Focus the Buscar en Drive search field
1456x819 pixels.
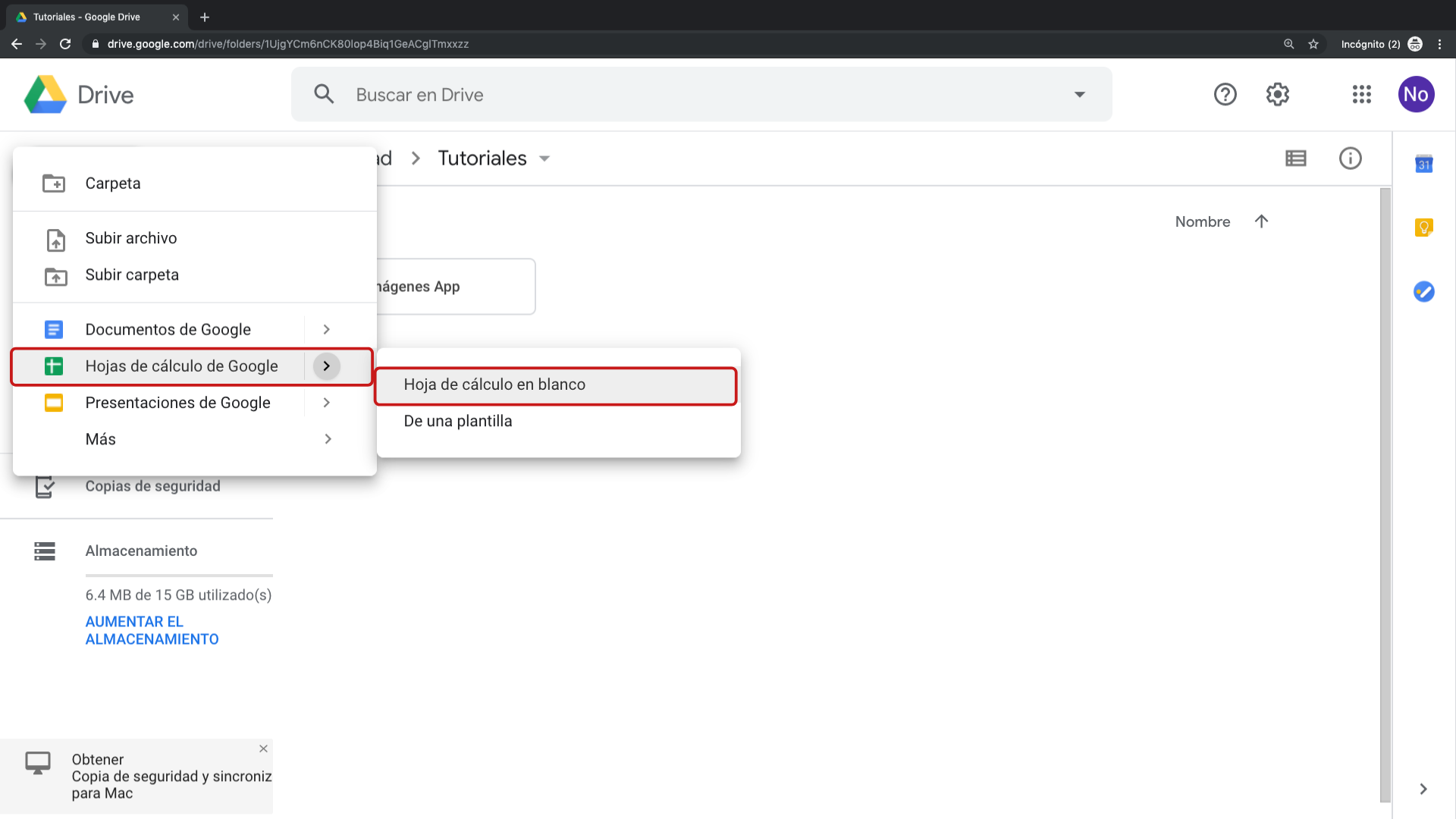tap(701, 94)
